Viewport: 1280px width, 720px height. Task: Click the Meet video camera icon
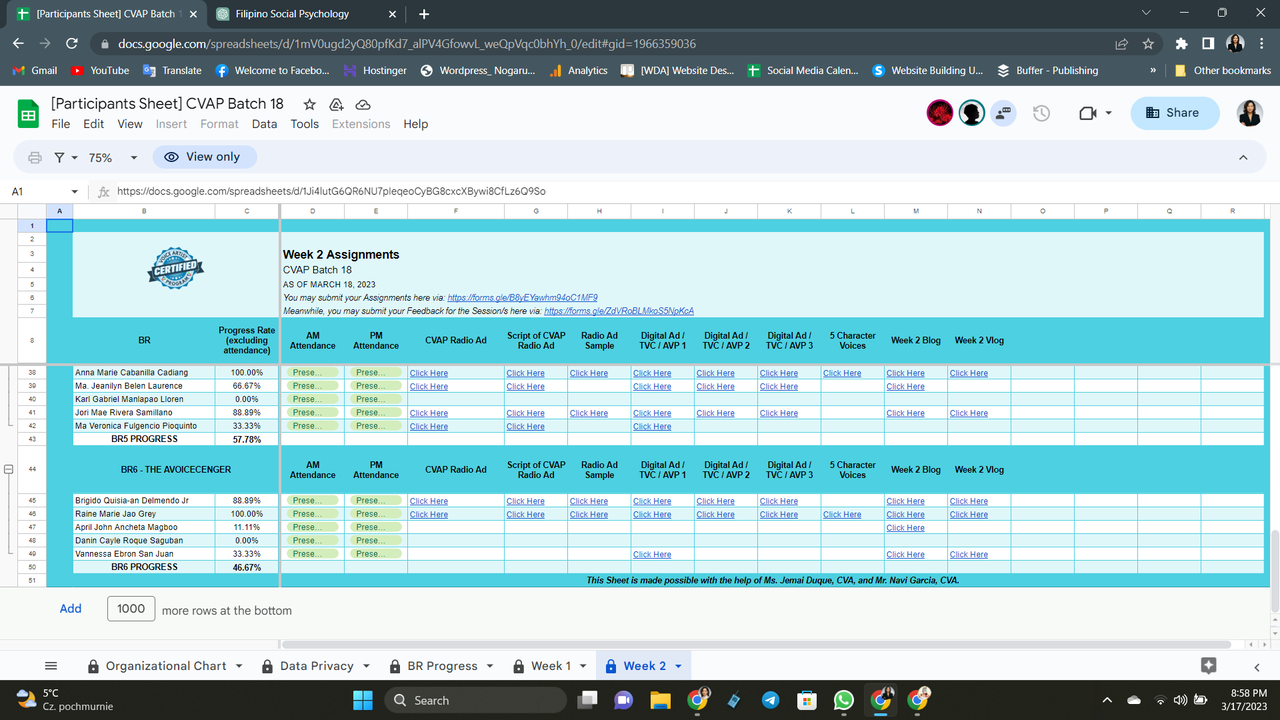coord(1089,113)
